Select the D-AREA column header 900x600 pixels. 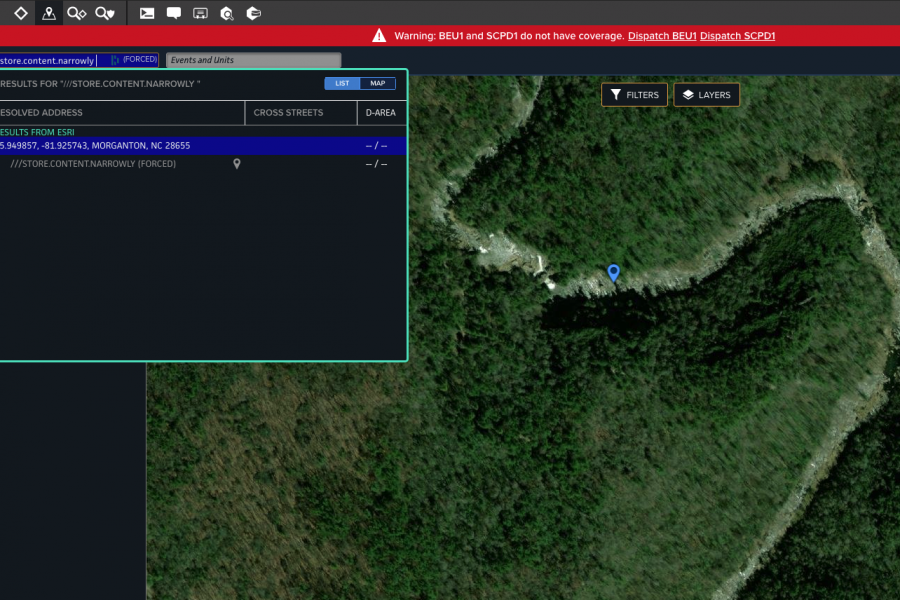click(381, 113)
